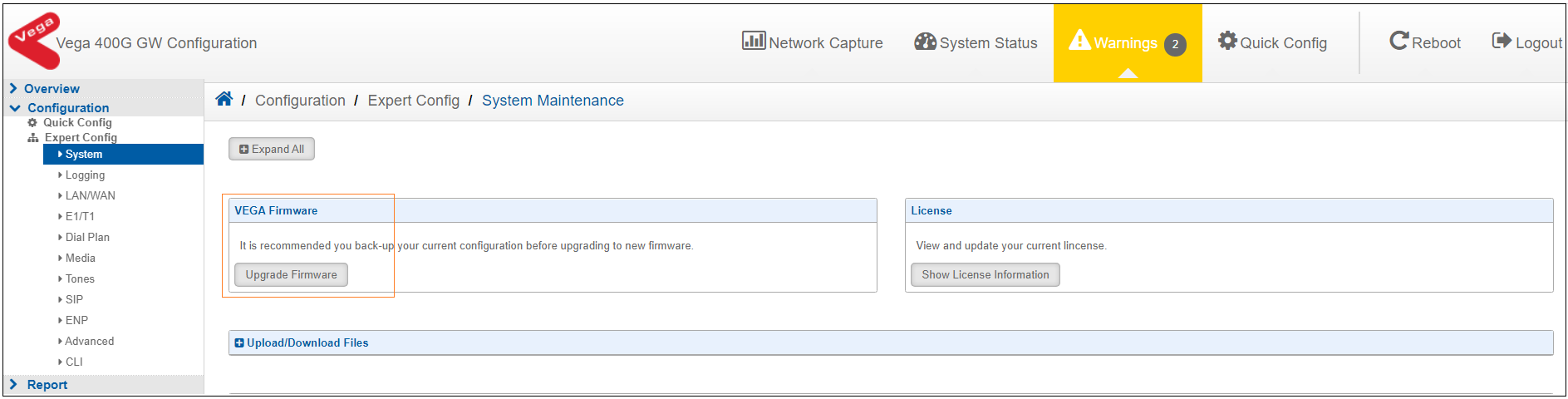Expand the Advanced tree item
Image resolution: width=1568 pixels, height=399 pixels.
pos(60,342)
